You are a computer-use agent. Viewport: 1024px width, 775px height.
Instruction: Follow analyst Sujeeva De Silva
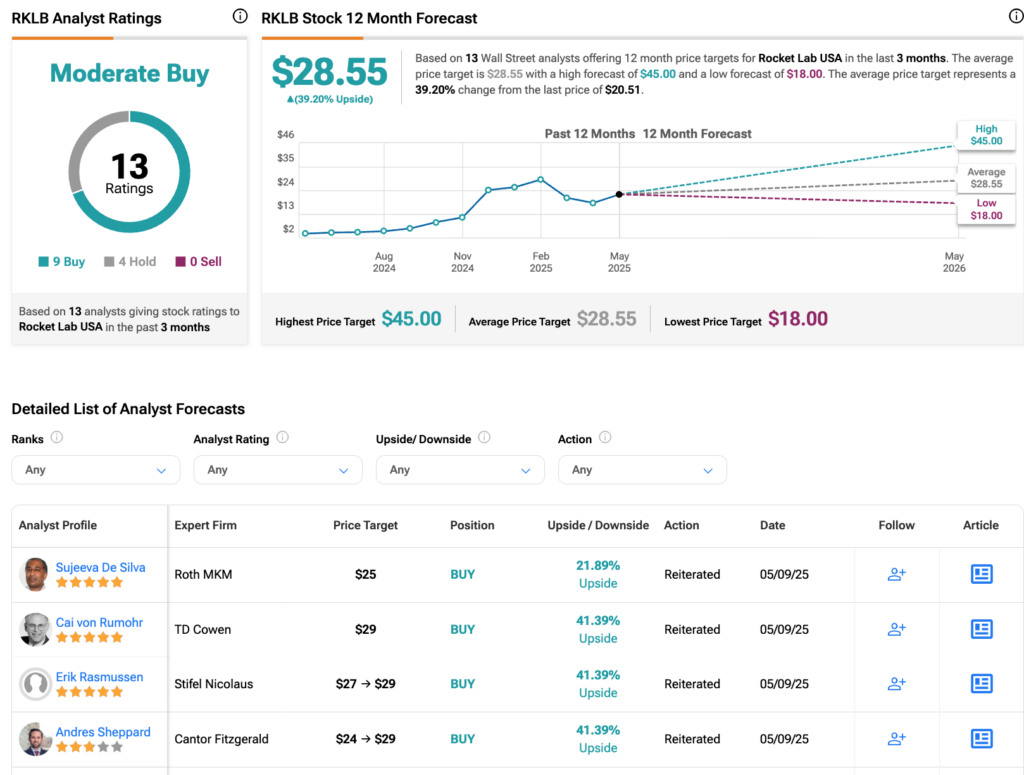click(897, 574)
